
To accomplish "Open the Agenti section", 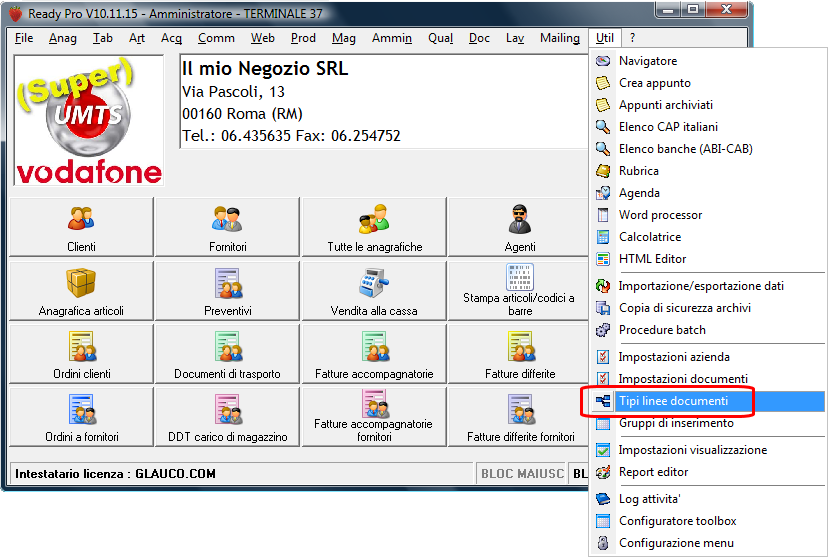I will [x=520, y=227].
